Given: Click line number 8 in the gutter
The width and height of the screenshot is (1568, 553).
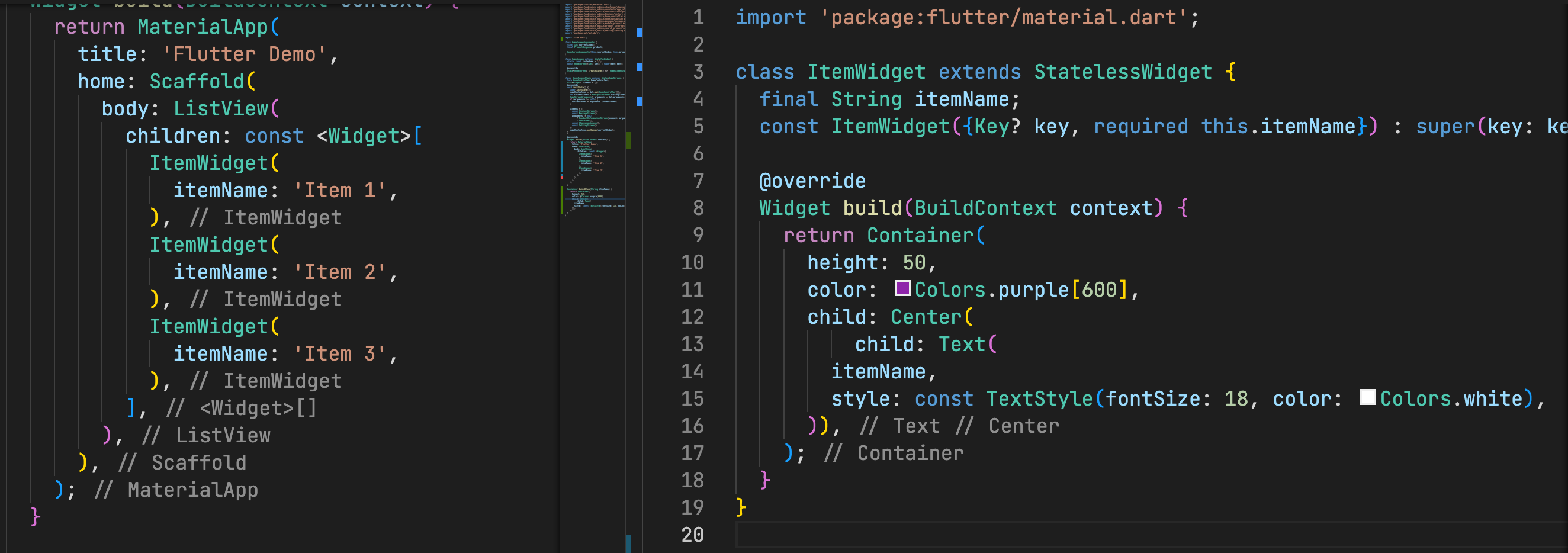Looking at the screenshot, I should pyautogui.click(x=698, y=208).
